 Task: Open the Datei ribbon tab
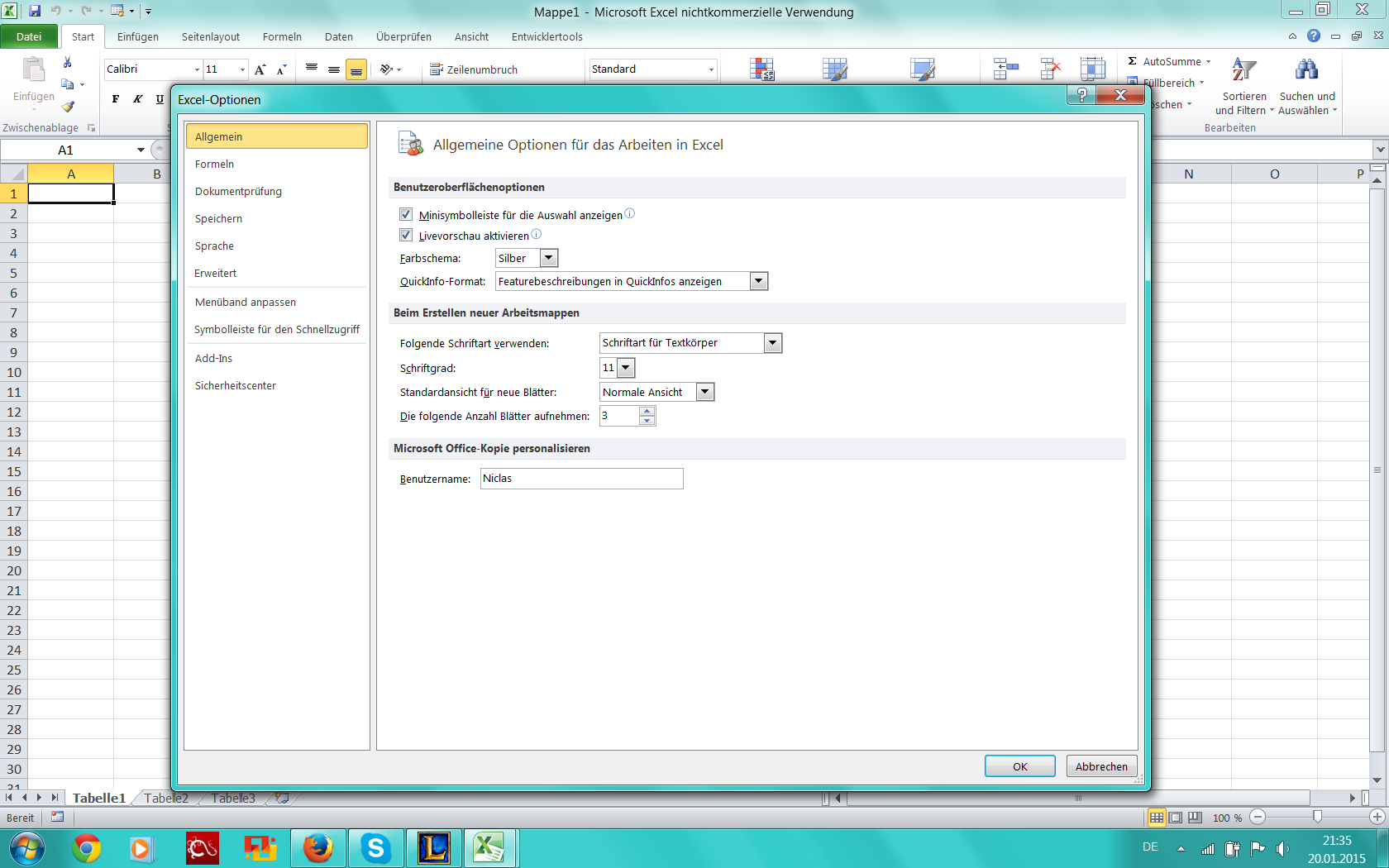(29, 36)
